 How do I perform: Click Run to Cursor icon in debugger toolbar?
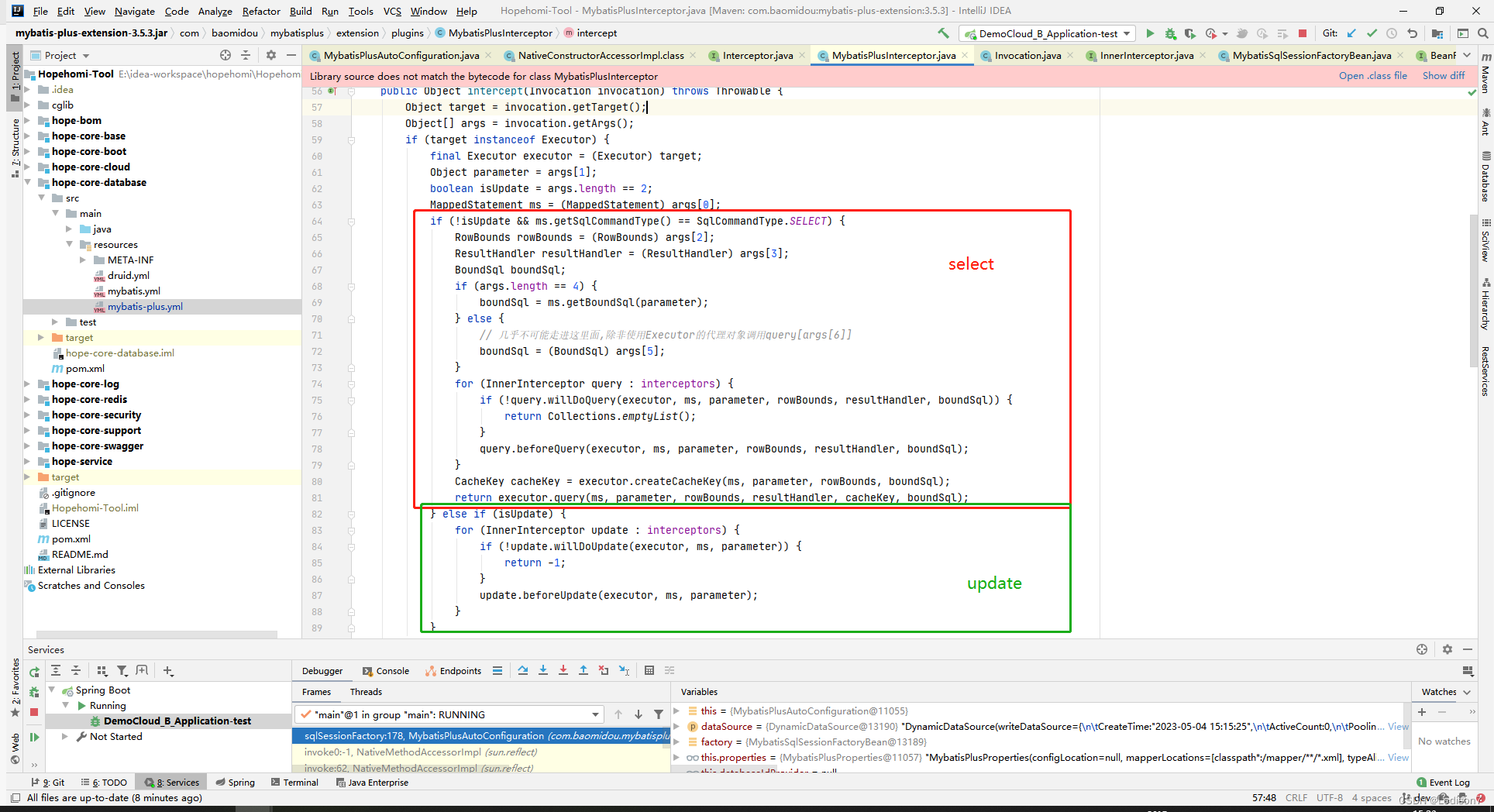tap(624, 670)
